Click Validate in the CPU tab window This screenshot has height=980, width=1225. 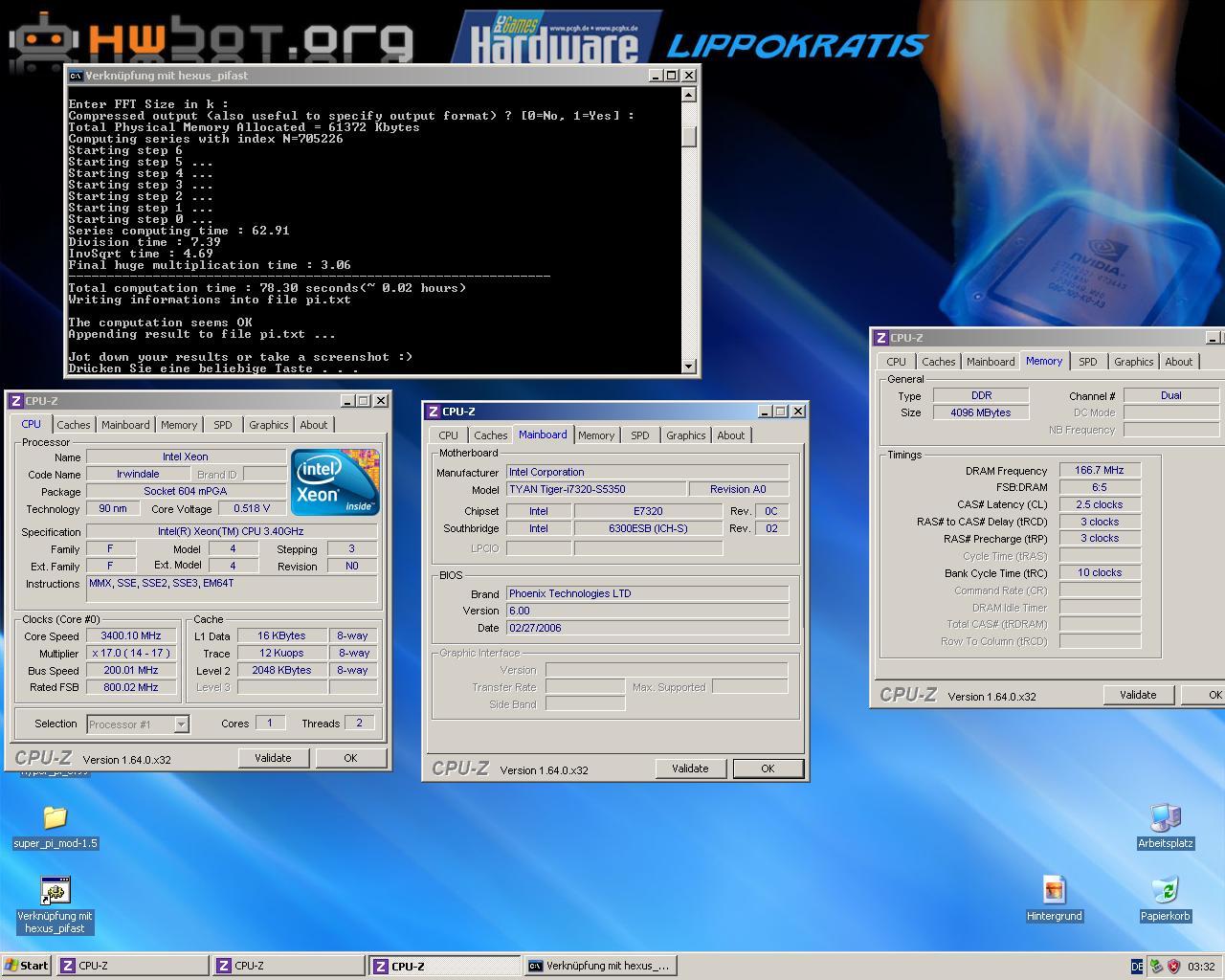(x=273, y=758)
